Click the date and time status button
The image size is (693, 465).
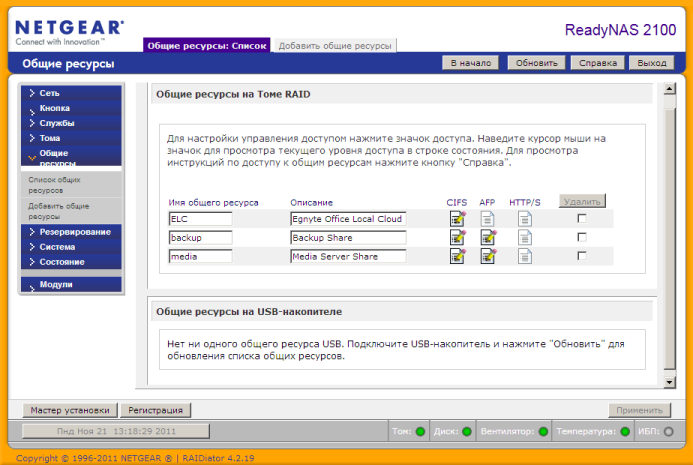pyautogui.click(x=116, y=431)
